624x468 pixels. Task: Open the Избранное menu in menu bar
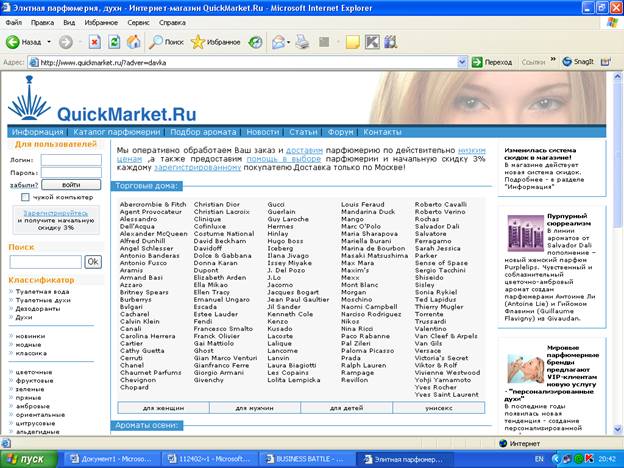pyautogui.click(x=100, y=21)
